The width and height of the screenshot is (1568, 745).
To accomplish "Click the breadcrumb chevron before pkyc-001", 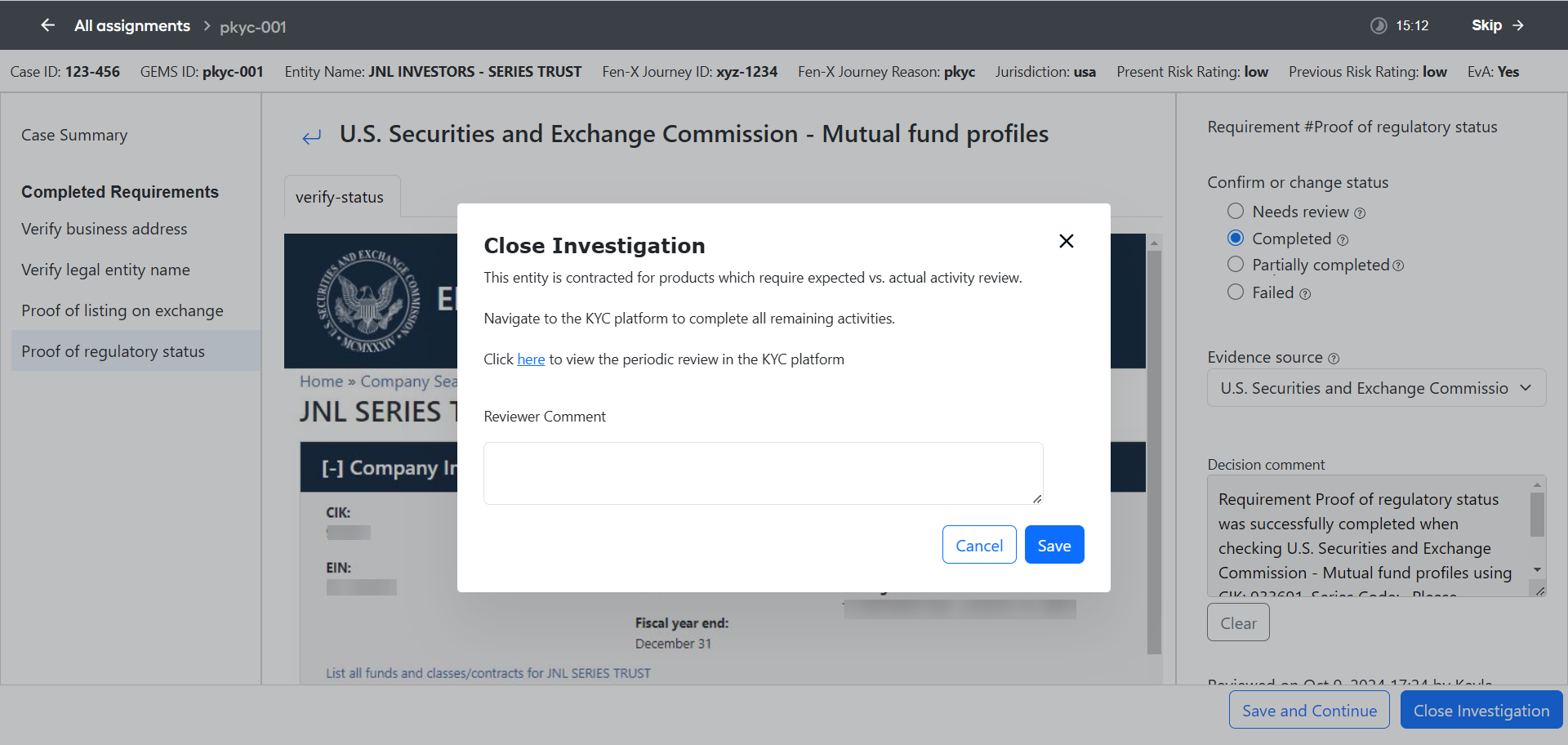I will (207, 26).
